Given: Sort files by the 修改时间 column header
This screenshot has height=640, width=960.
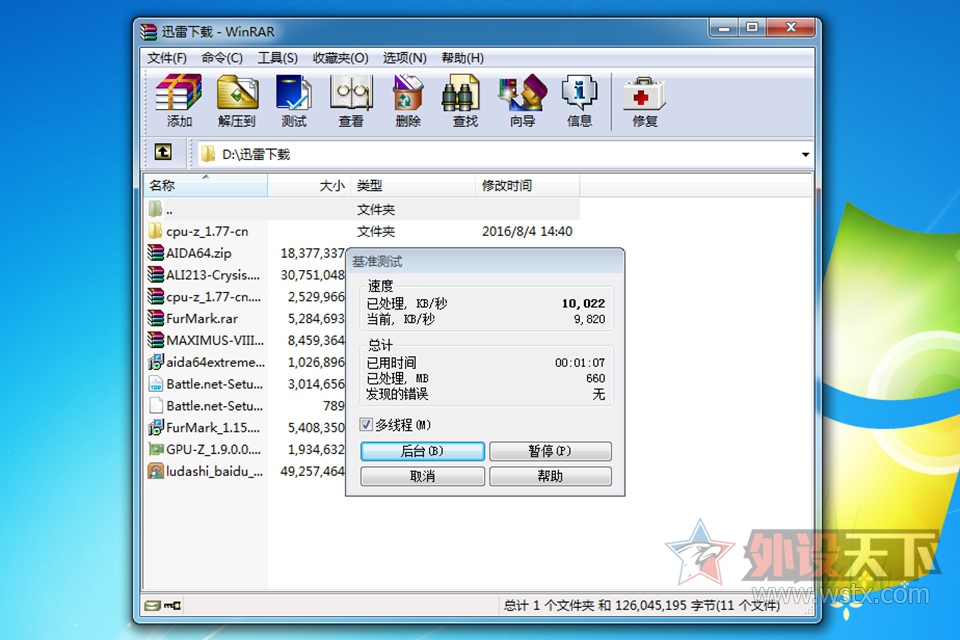Looking at the screenshot, I should tap(528, 186).
